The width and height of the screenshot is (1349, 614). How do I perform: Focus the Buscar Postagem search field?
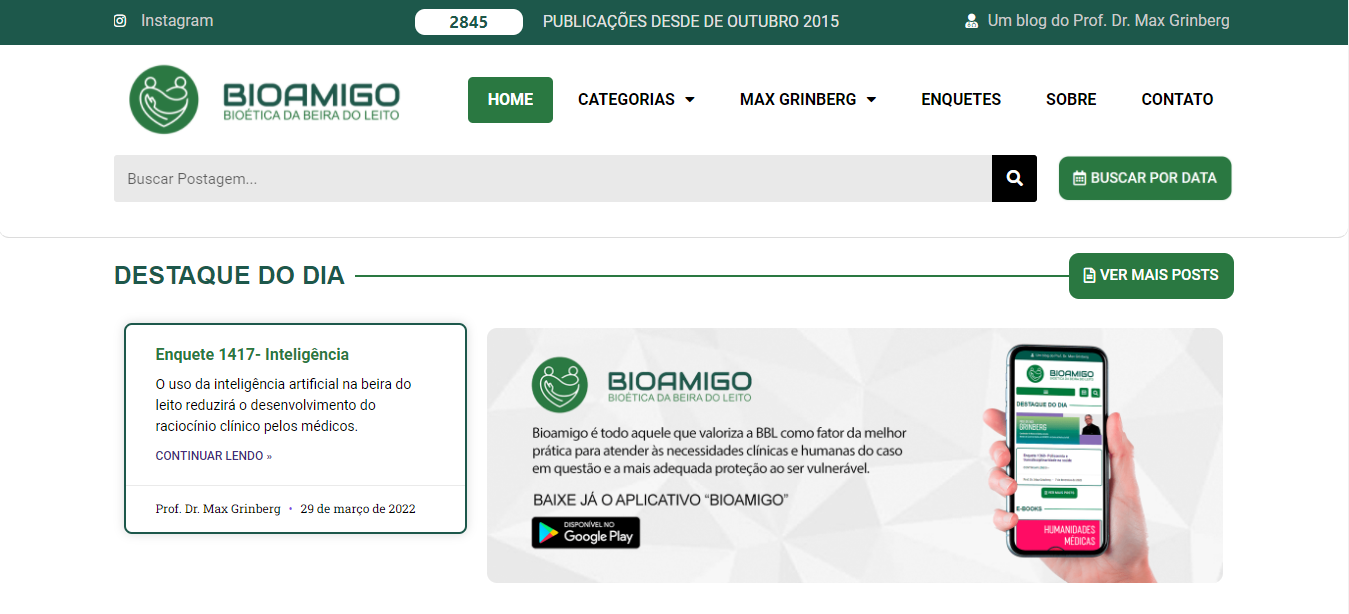553,179
